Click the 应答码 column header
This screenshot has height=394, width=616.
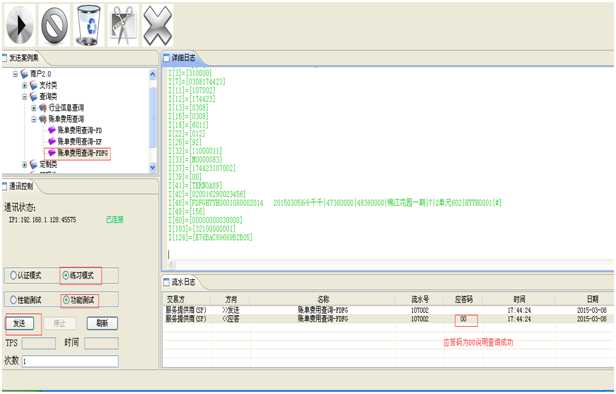(x=464, y=300)
